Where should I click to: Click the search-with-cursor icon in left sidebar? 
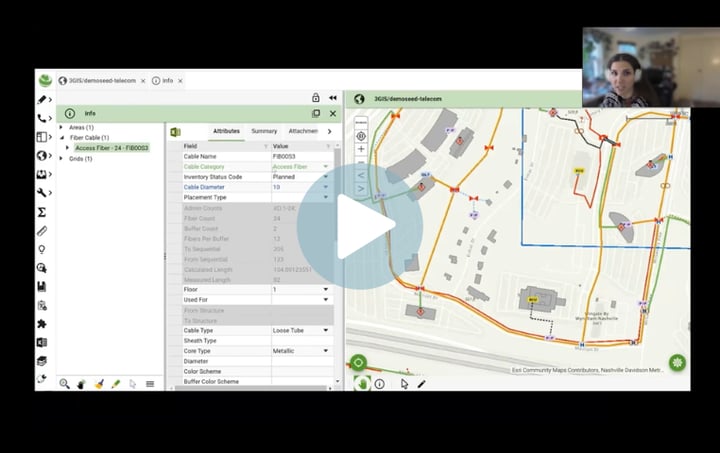[42, 268]
